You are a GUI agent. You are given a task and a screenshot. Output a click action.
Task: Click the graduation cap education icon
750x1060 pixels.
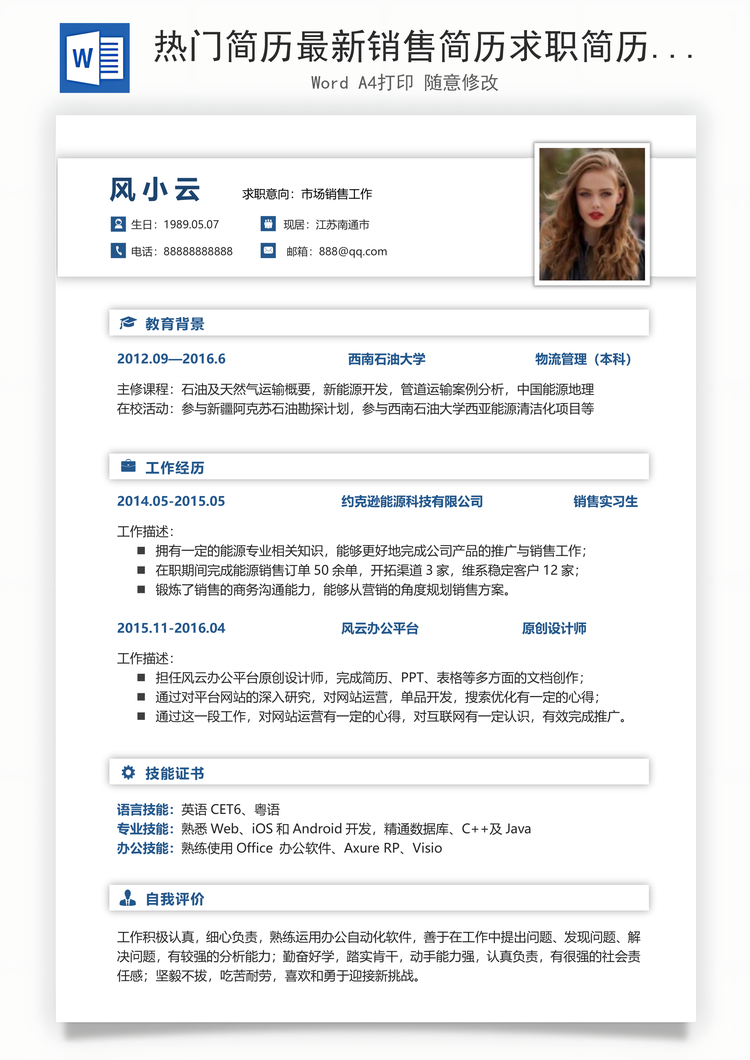[128, 323]
